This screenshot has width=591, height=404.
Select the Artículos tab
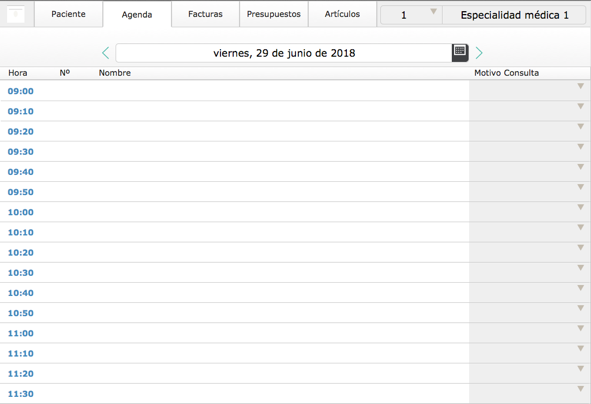pos(342,14)
